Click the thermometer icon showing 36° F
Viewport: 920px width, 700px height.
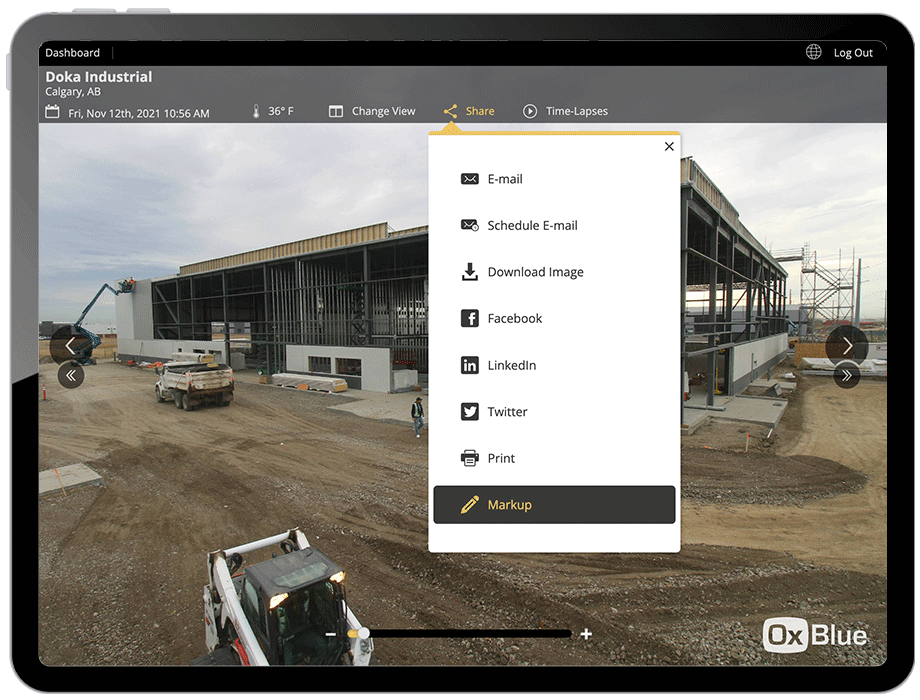257,111
